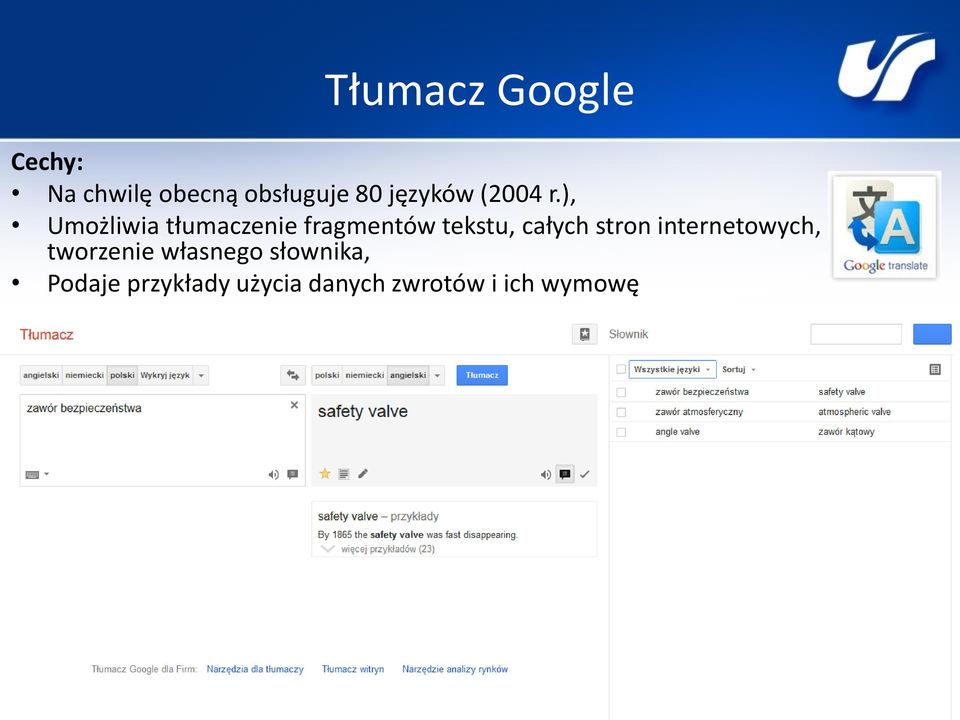The width and height of the screenshot is (960, 720).
Task: Expand target language list arrow
Action: pyautogui.click(x=437, y=375)
